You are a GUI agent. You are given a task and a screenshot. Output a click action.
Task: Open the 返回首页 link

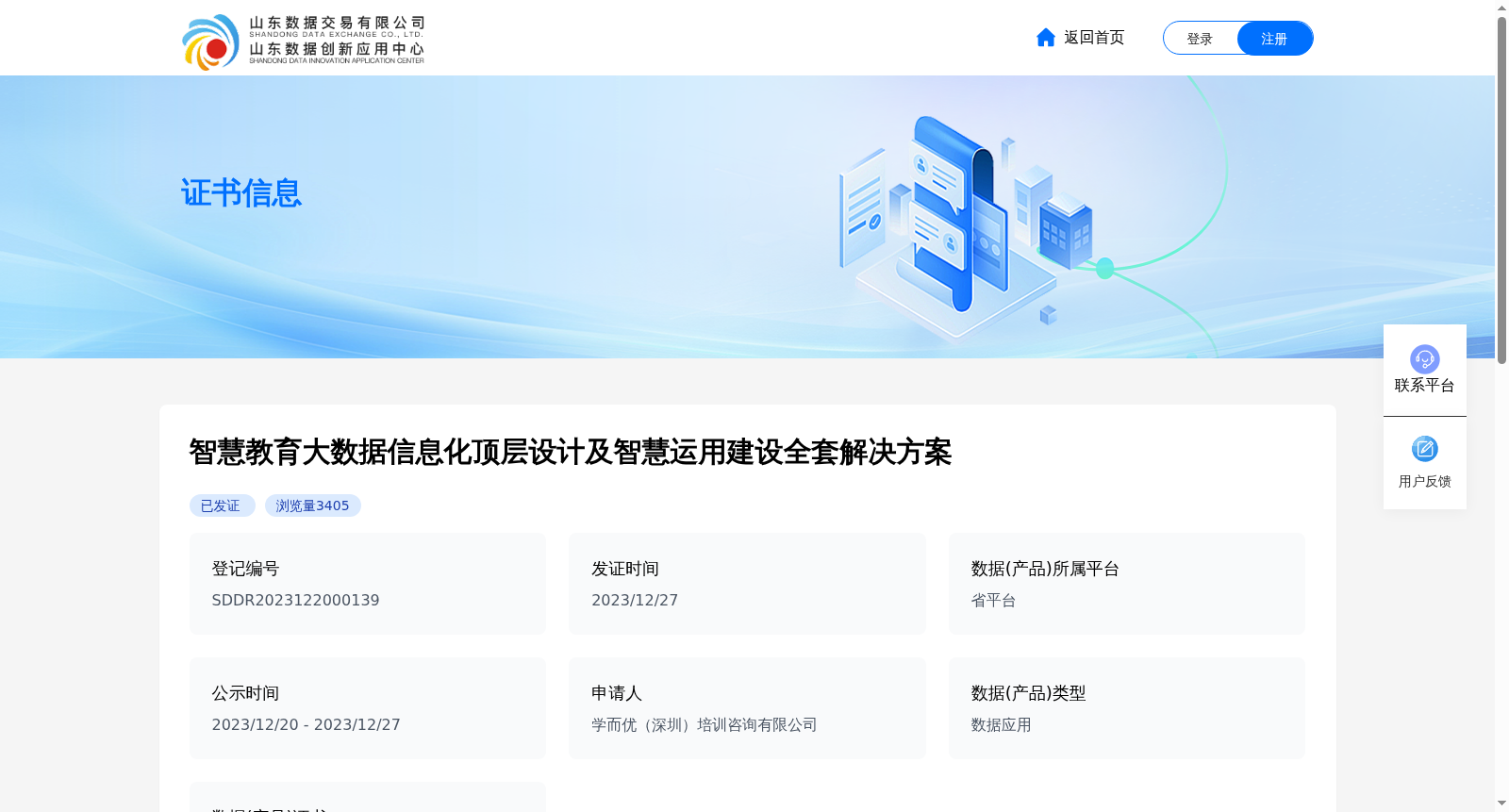tap(1094, 38)
